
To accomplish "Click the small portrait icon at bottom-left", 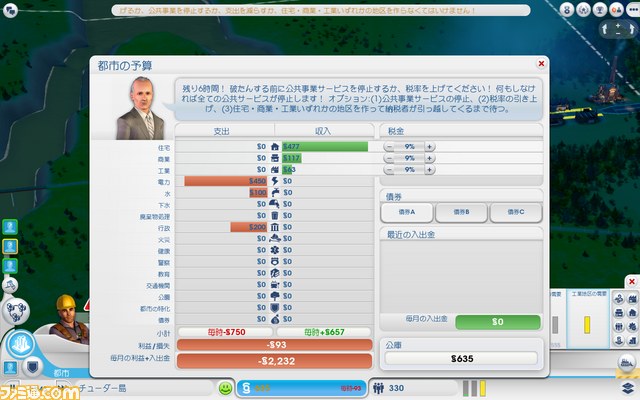I will [10, 367].
